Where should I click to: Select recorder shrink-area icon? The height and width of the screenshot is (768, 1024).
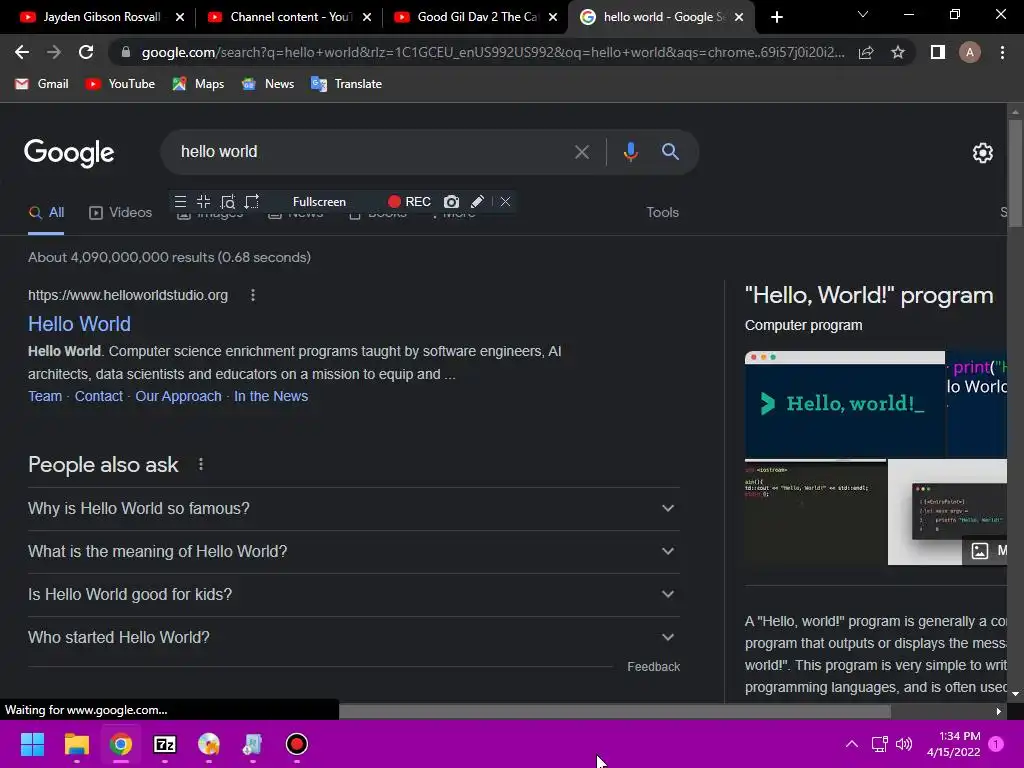[x=204, y=202]
